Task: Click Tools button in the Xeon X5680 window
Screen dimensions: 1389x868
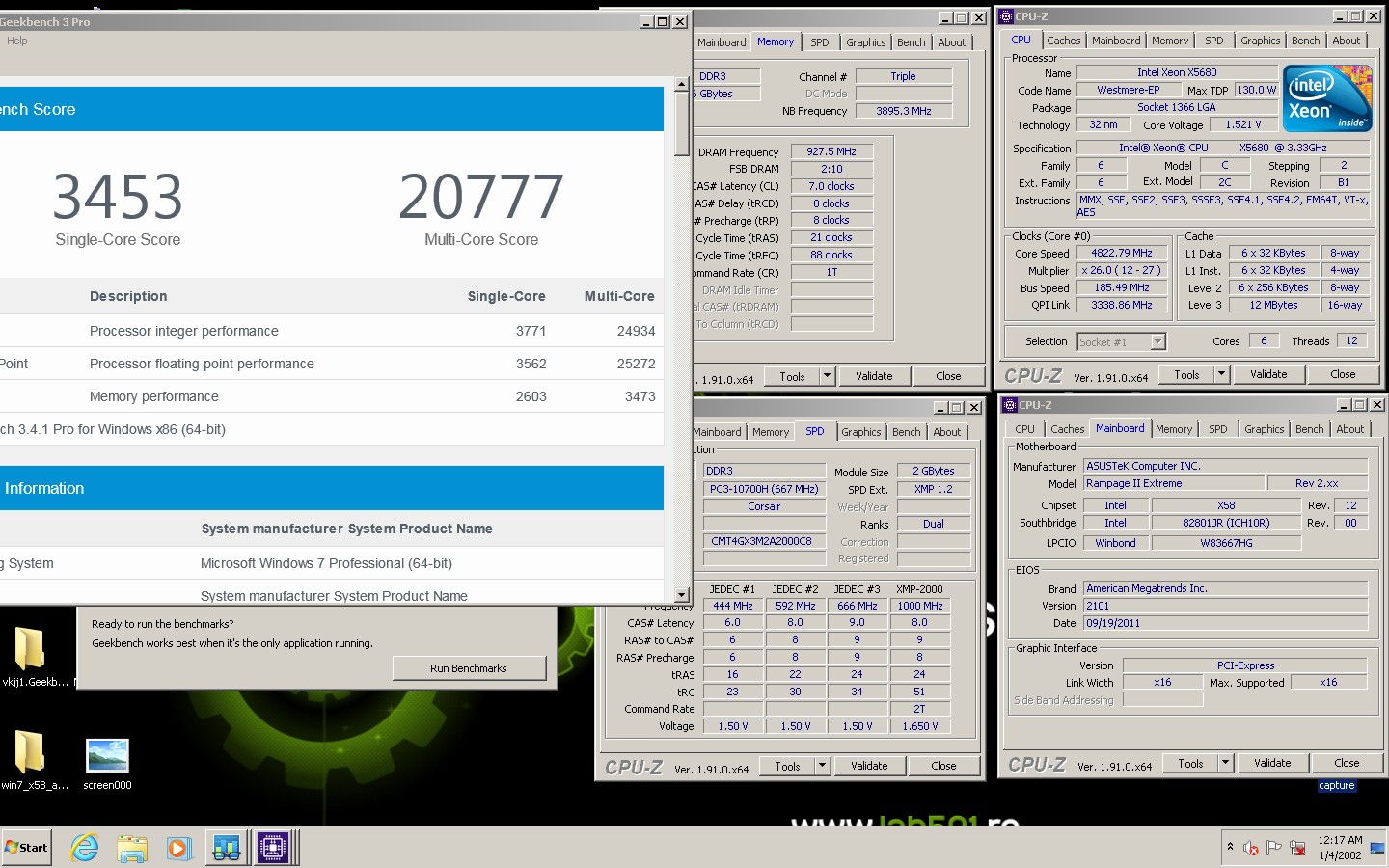Action: [x=1187, y=374]
